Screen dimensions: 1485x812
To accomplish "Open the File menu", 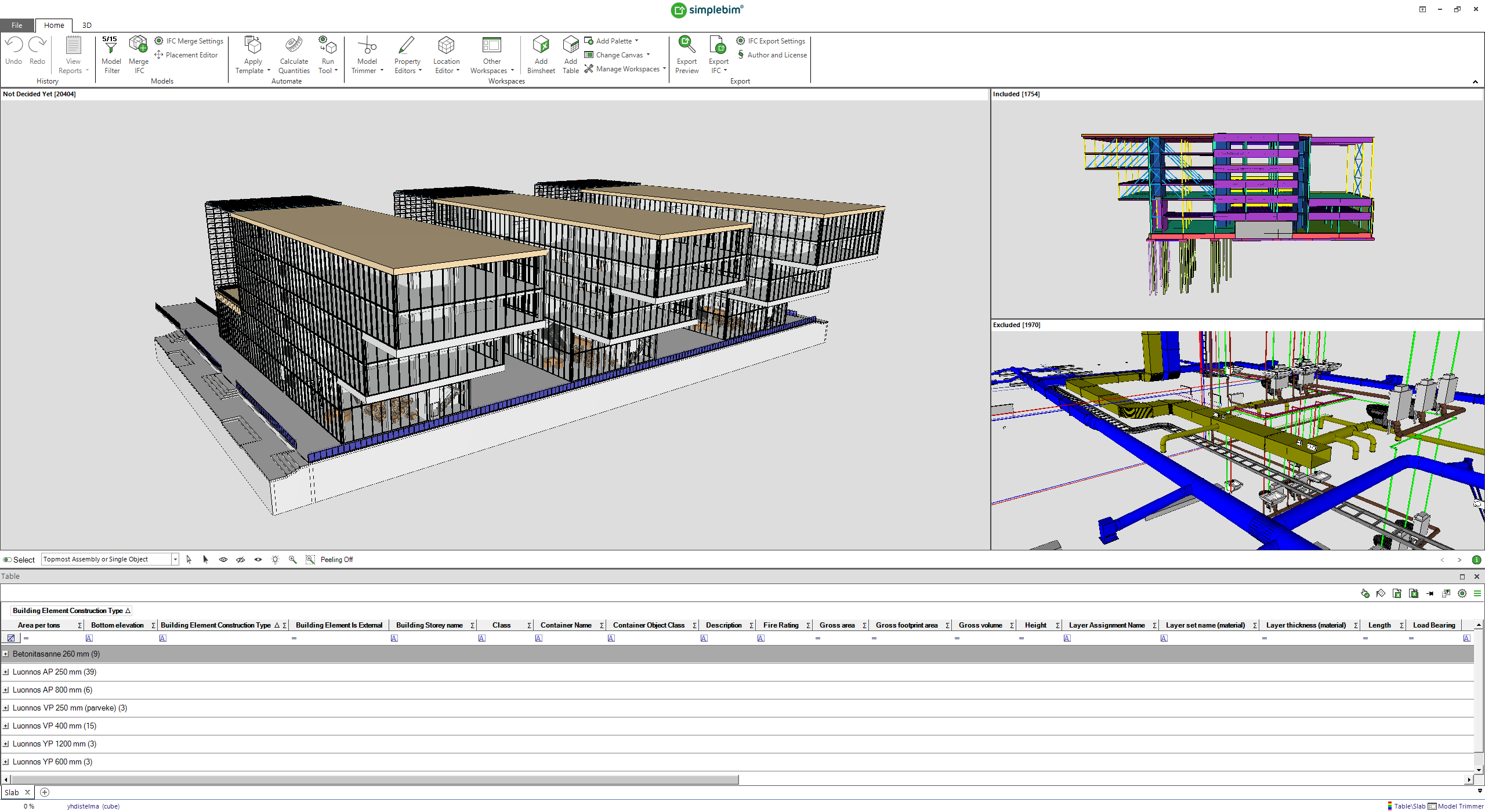I will (x=16, y=25).
